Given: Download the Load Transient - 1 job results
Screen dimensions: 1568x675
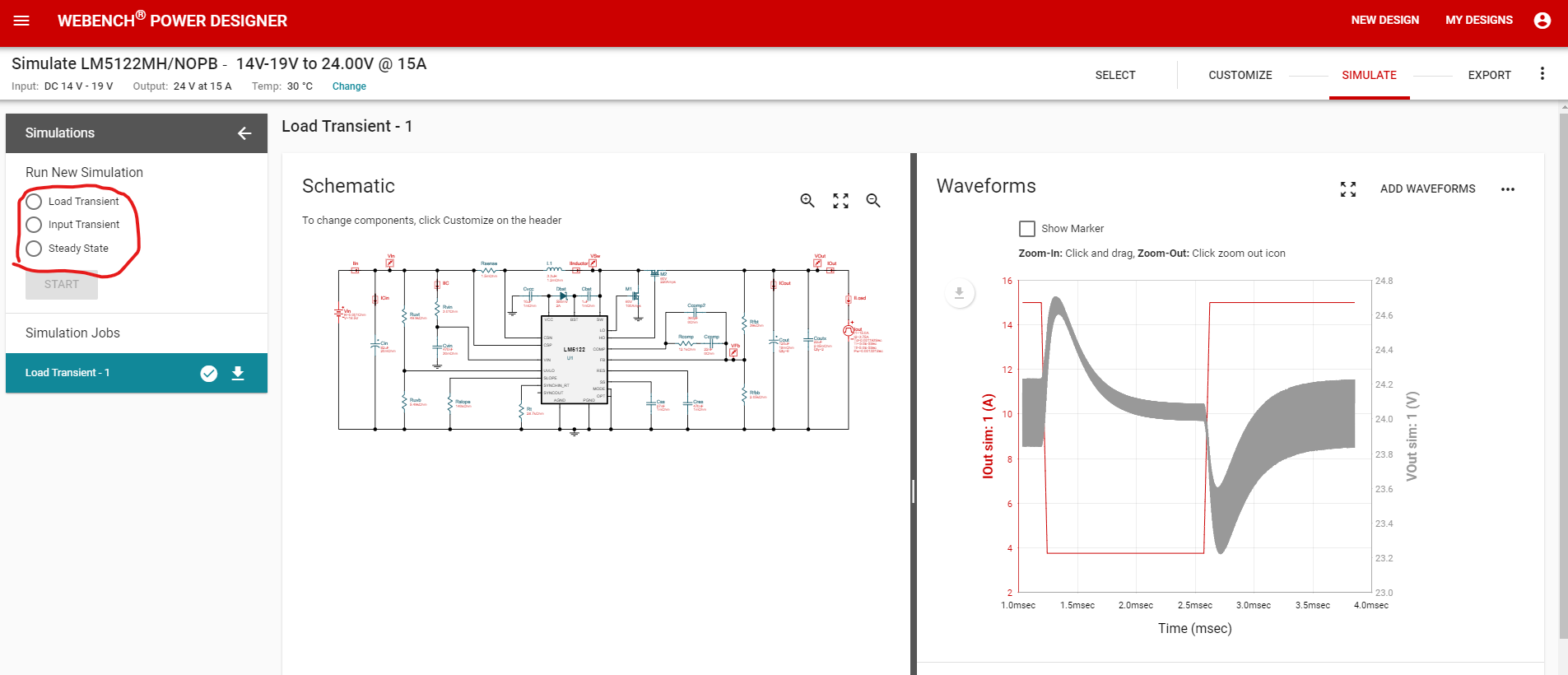Looking at the screenshot, I should pyautogui.click(x=238, y=374).
